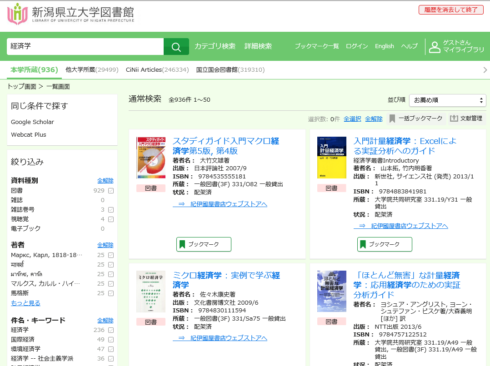Viewport: 490px width, 366px height.
Task: Go to トップ画面 breadcrumb
Action: pyautogui.click(x=22, y=87)
